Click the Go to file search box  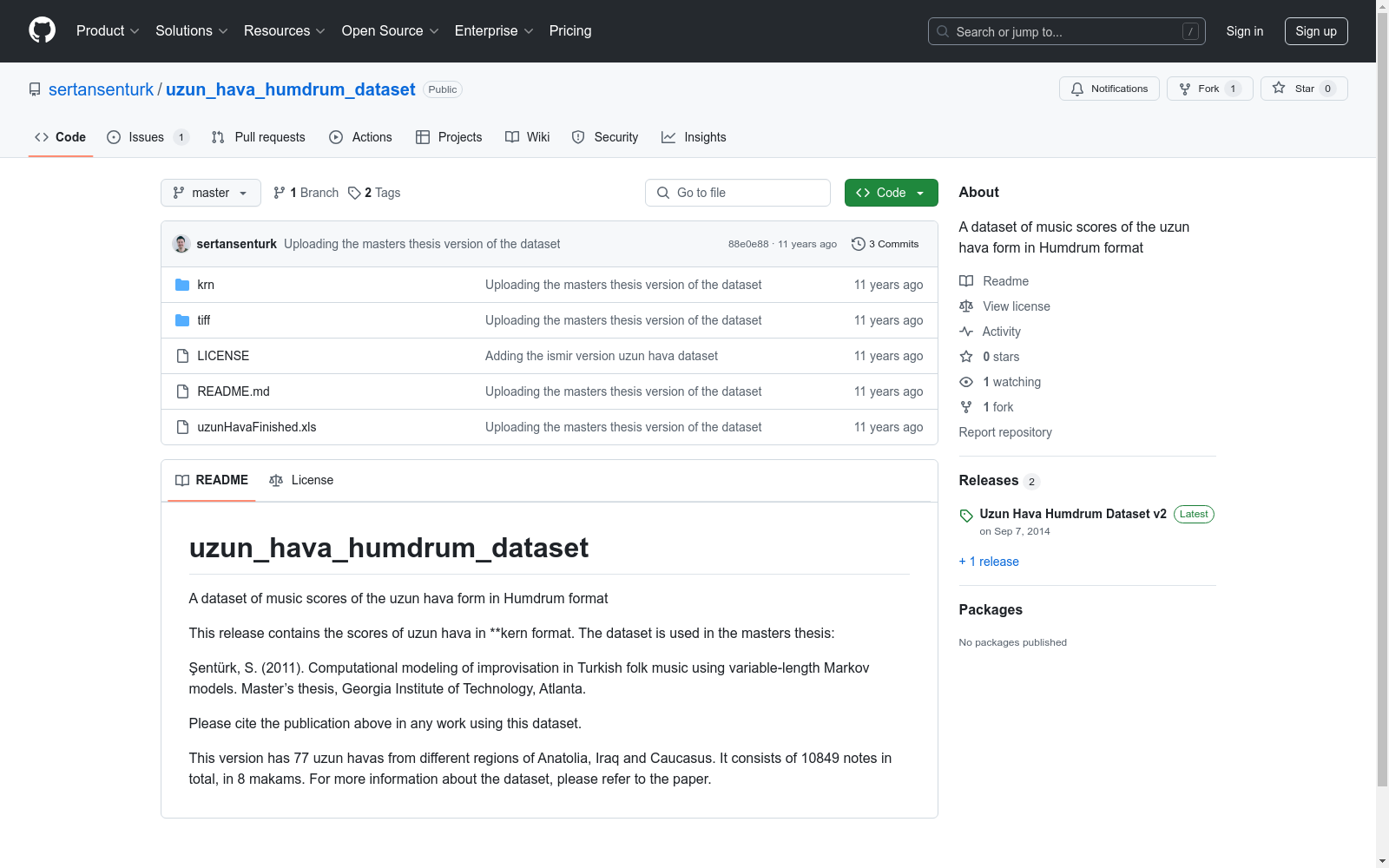(x=738, y=193)
